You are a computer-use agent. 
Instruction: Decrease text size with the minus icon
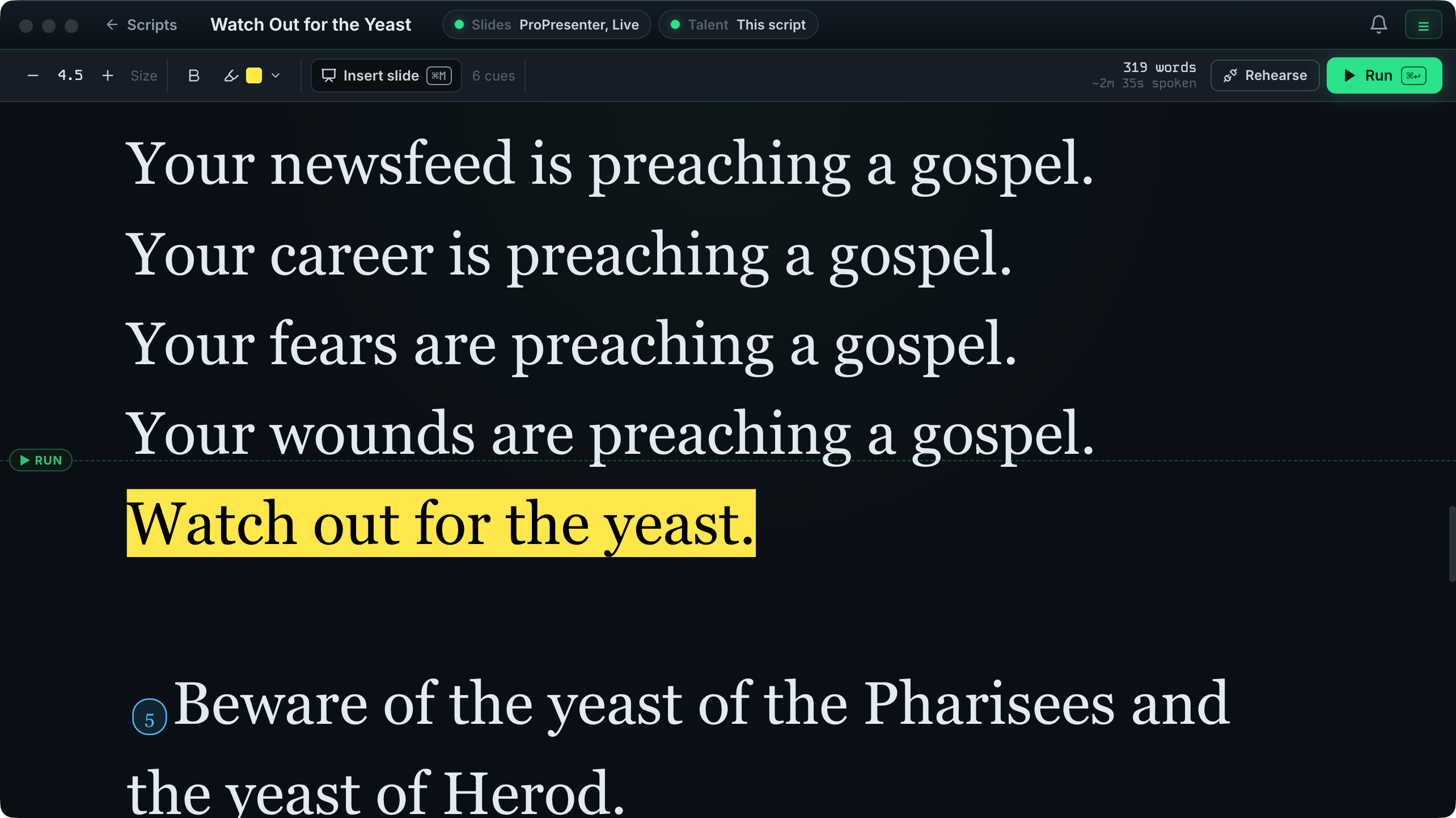[33, 75]
